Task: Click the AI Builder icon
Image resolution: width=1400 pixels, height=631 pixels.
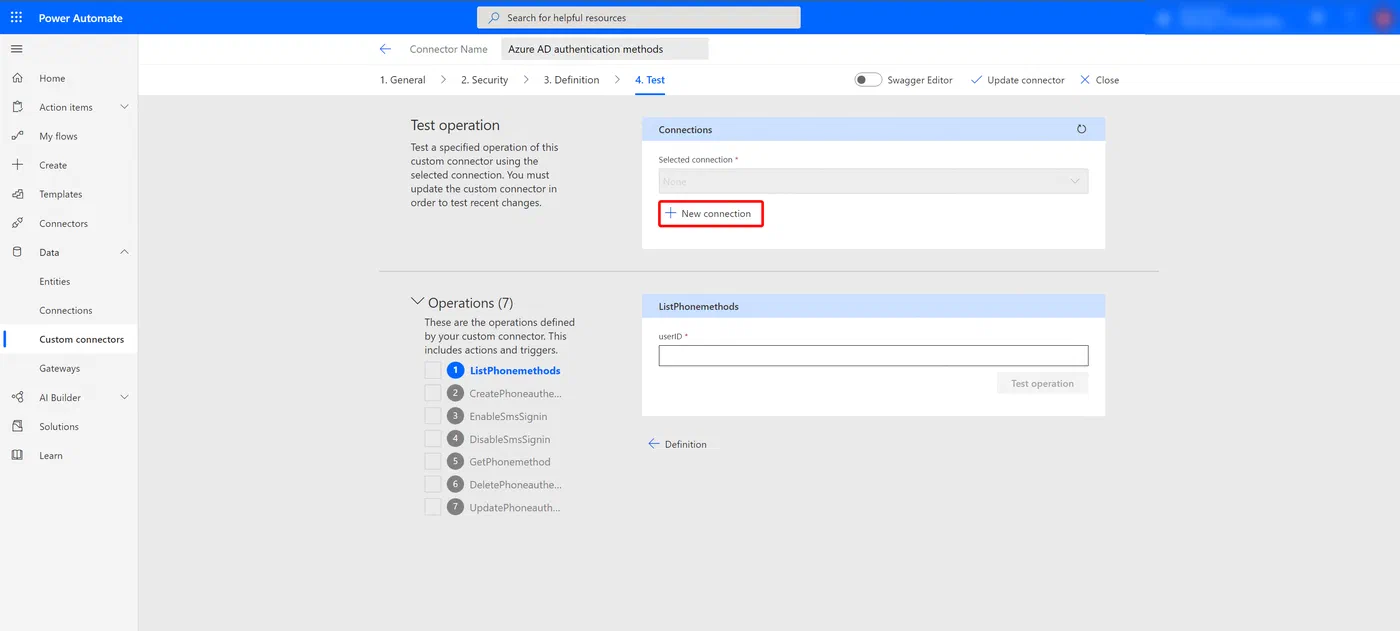Action: click(17, 397)
